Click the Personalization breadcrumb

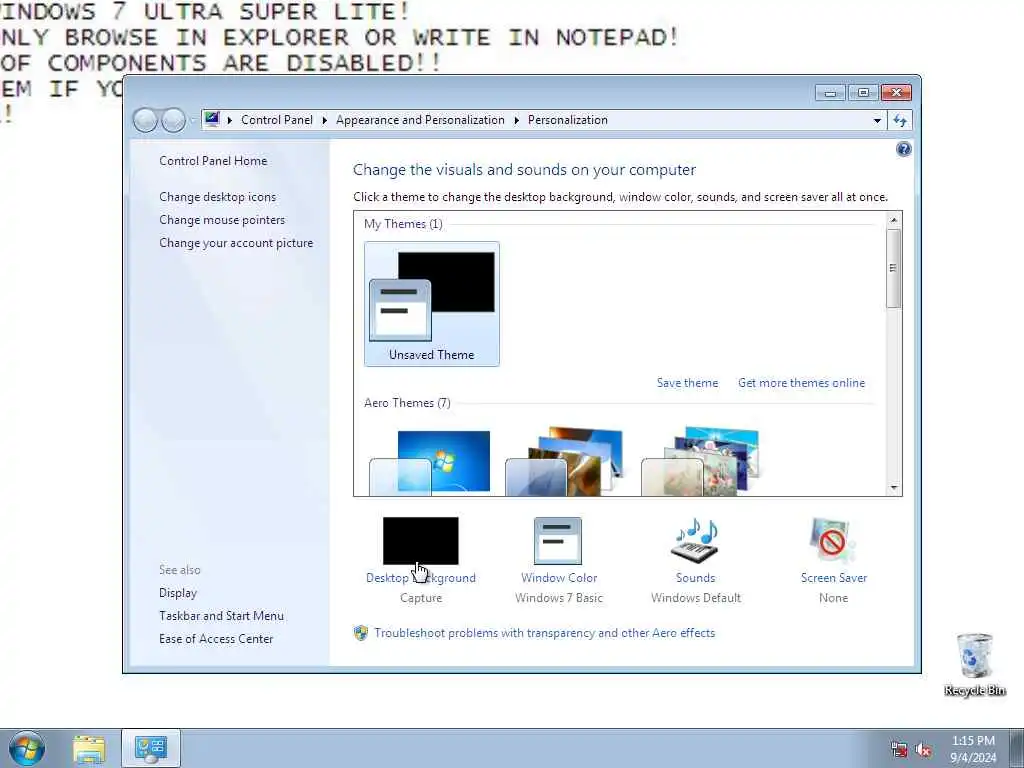pyautogui.click(x=568, y=120)
